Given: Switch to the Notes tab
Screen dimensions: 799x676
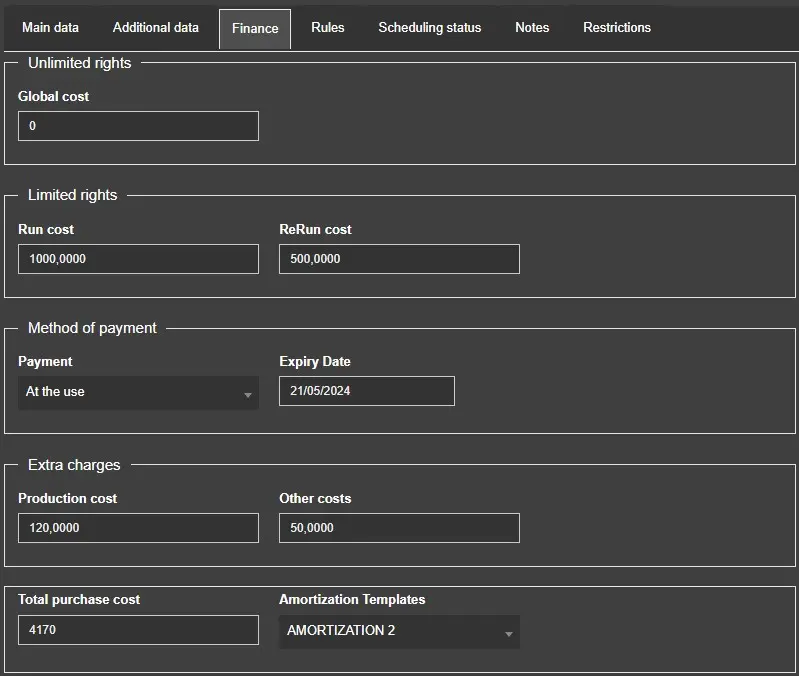Looking at the screenshot, I should (x=532, y=28).
